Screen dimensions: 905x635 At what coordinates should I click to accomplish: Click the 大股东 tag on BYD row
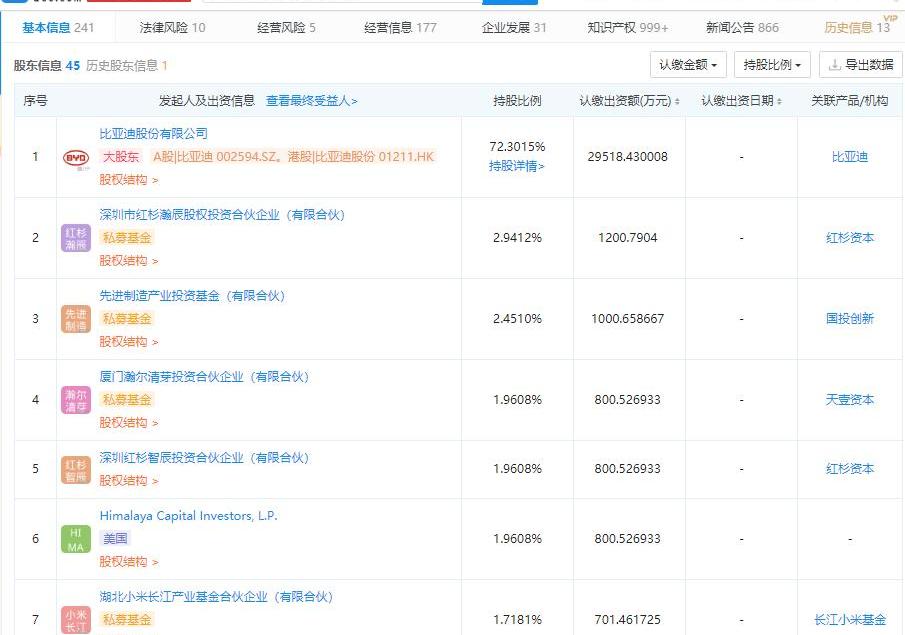(121, 156)
